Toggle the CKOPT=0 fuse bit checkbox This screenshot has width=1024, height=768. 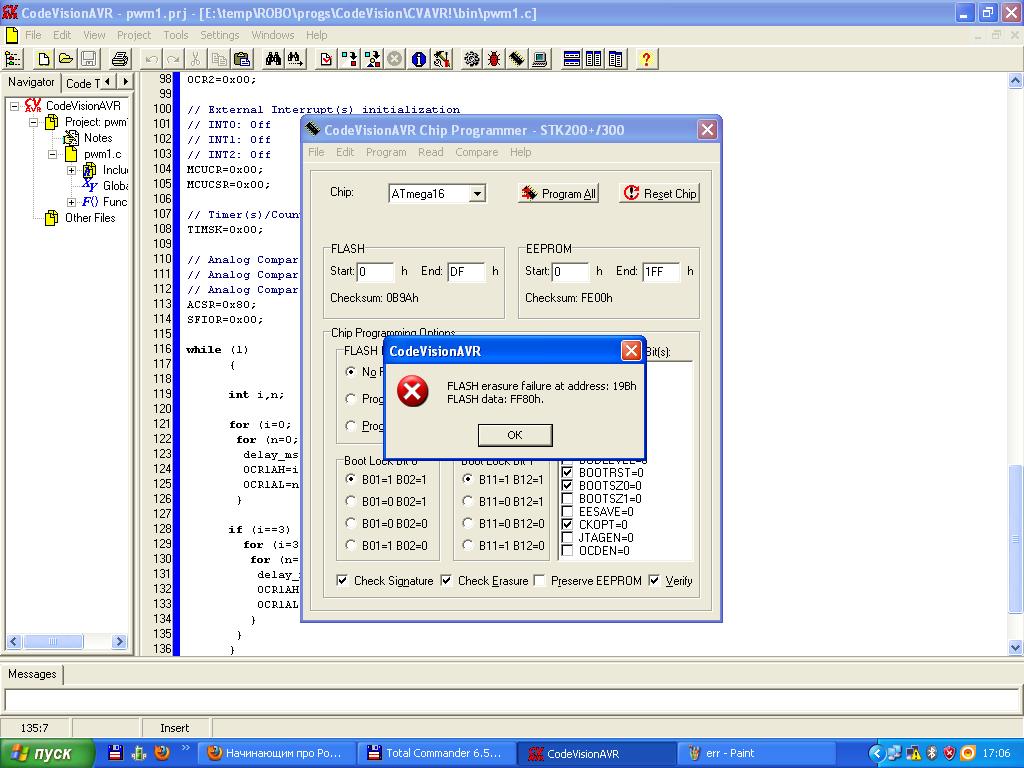(x=567, y=524)
